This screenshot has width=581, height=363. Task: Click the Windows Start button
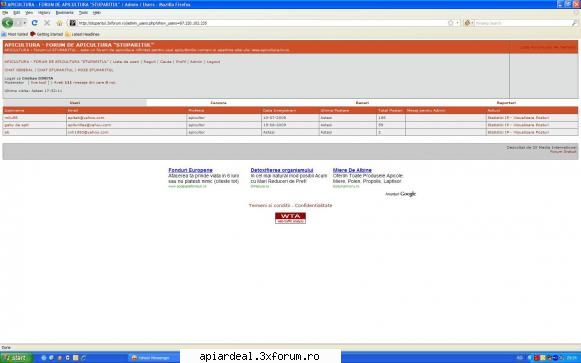pyautogui.click(x=16, y=357)
